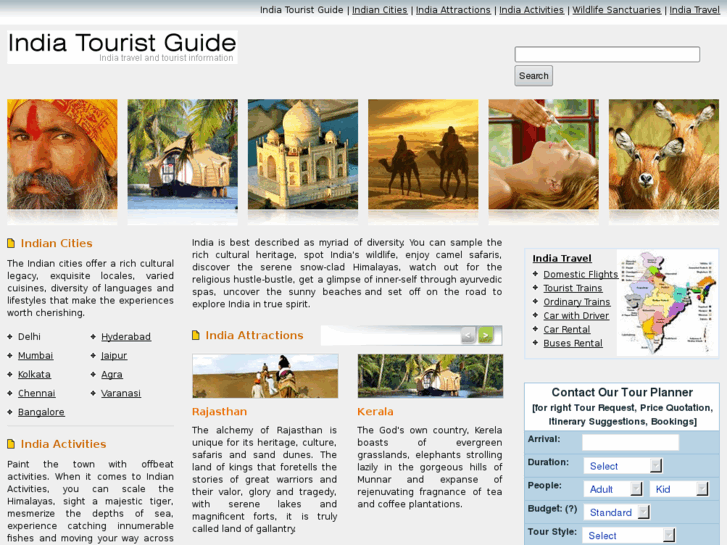
Task: Click the sadhu portrait banner image
Action: 62,154
